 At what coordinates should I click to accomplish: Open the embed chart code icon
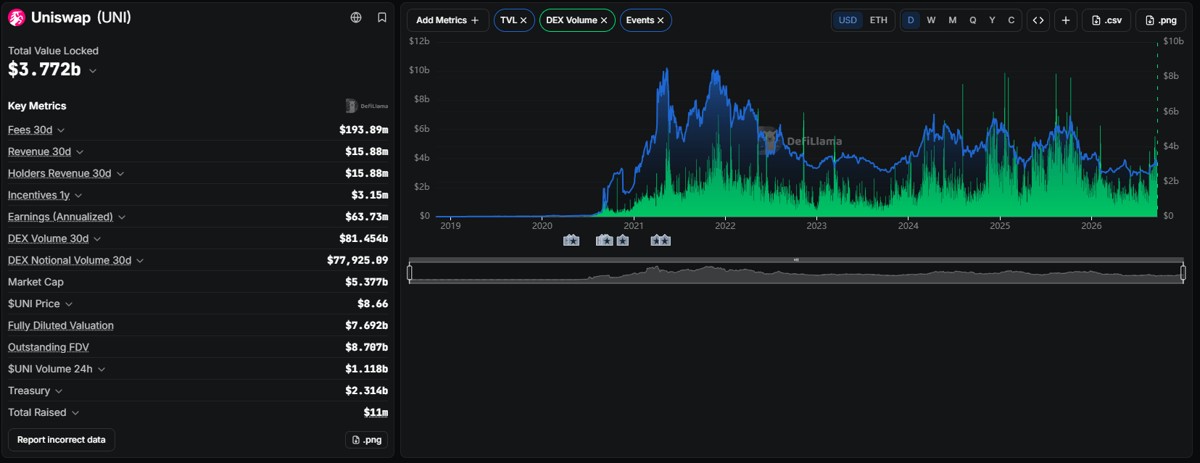[1038, 20]
